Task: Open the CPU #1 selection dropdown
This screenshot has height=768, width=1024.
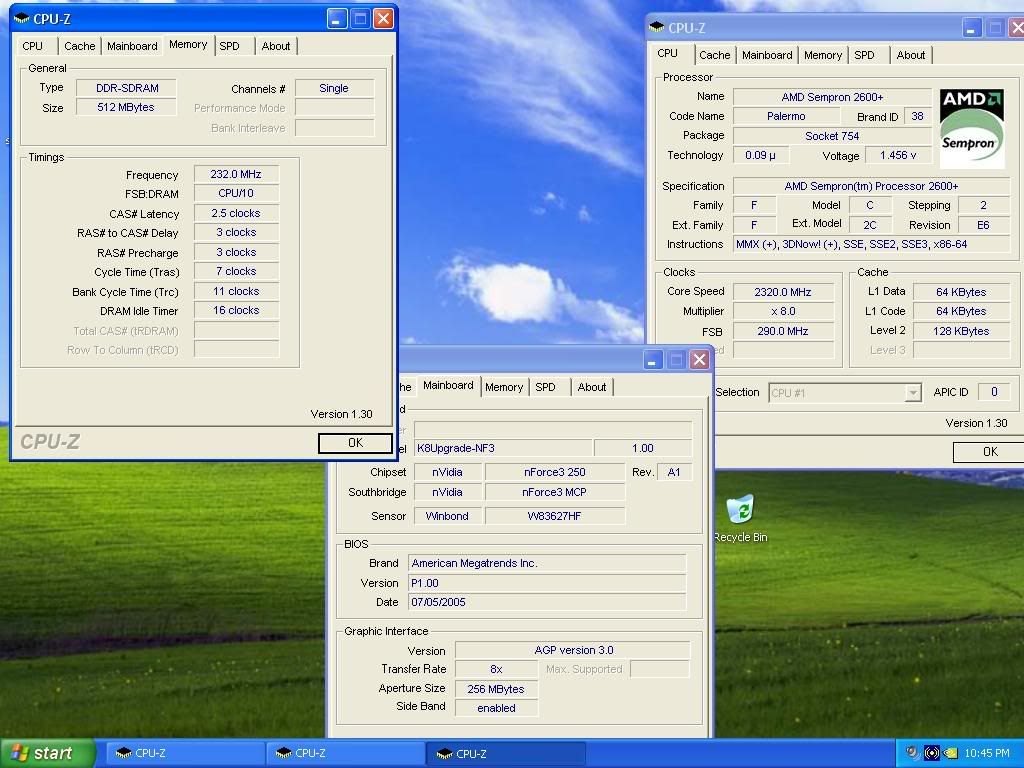Action: tap(845, 392)
